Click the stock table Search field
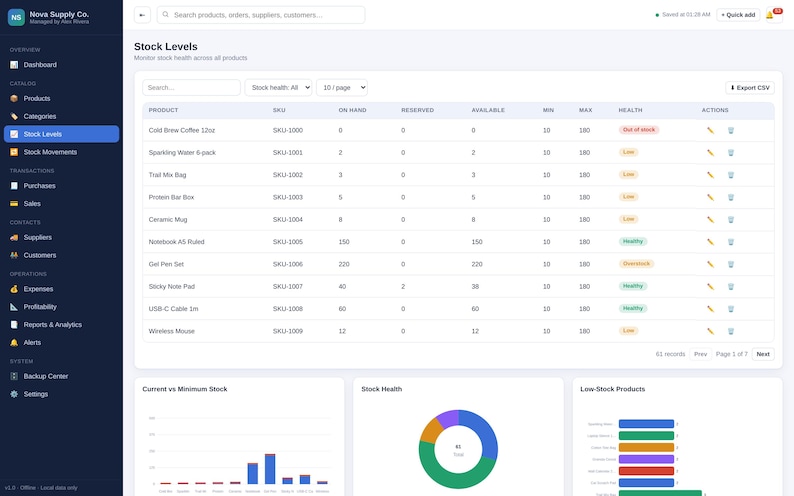The width and height of the screenshot is (794, 496). 191,88
